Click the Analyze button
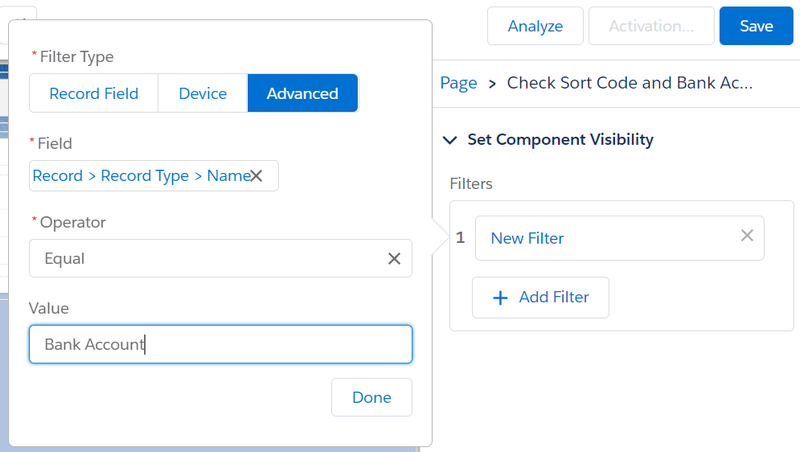The image size is (800, 452). click(535, 26)
